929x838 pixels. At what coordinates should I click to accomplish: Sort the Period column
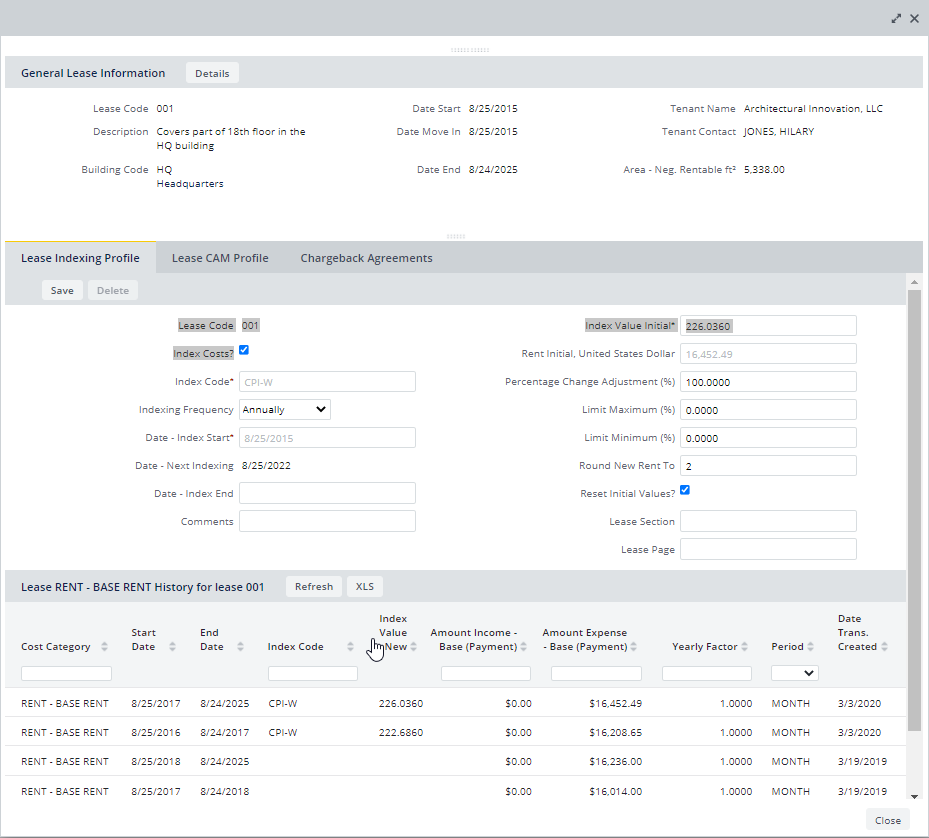click(812, 646)
